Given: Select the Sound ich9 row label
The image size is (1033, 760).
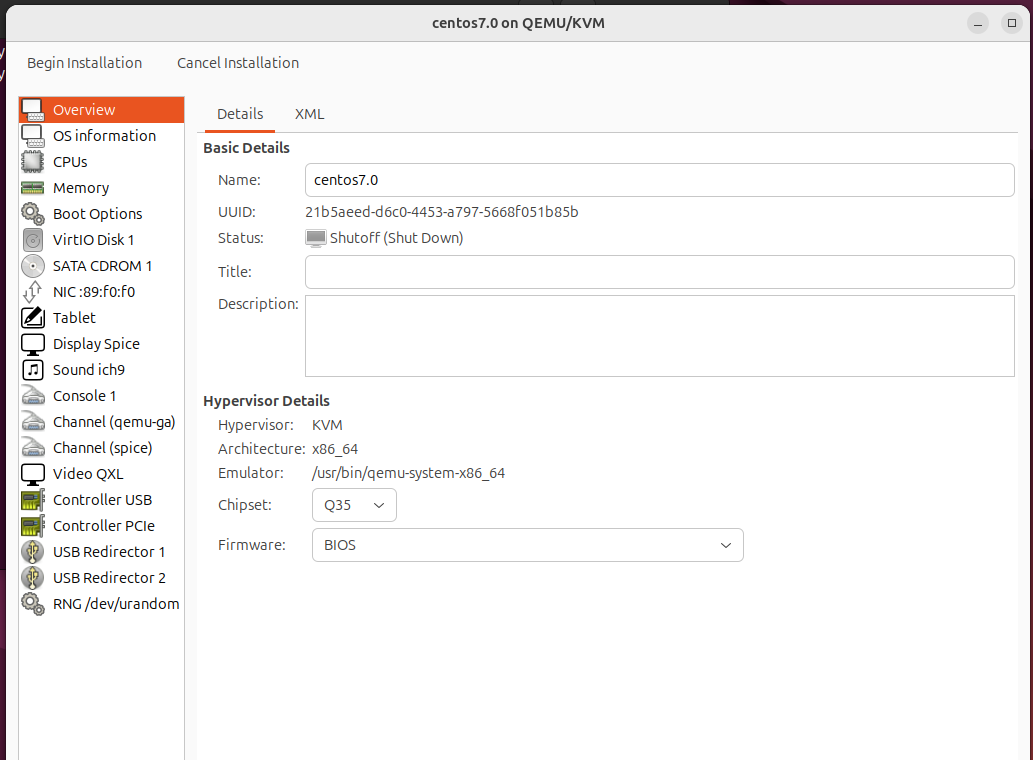Looking at the screenshot, I should click(x=88, y=370).
